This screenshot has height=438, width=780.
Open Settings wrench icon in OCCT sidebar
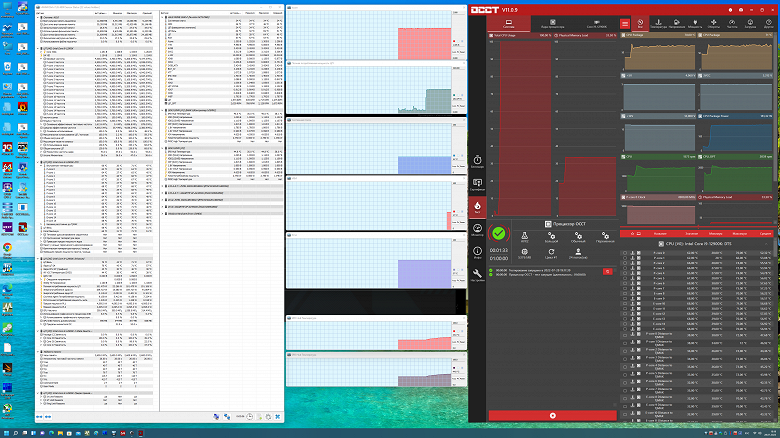[477, 276]
